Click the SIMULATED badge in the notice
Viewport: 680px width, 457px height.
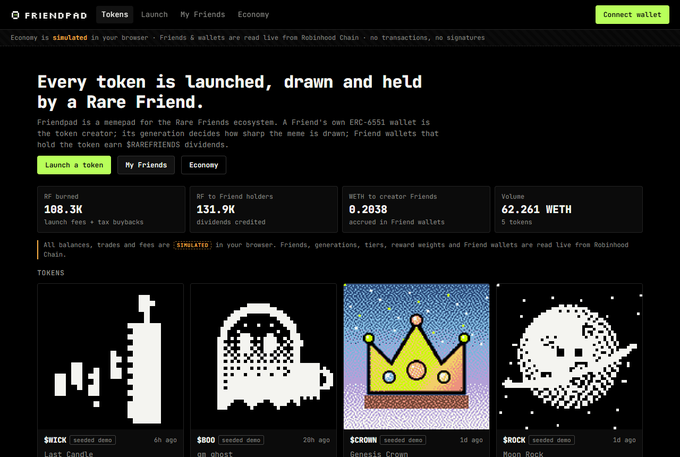pyautogui.click(x=193, y=245)
